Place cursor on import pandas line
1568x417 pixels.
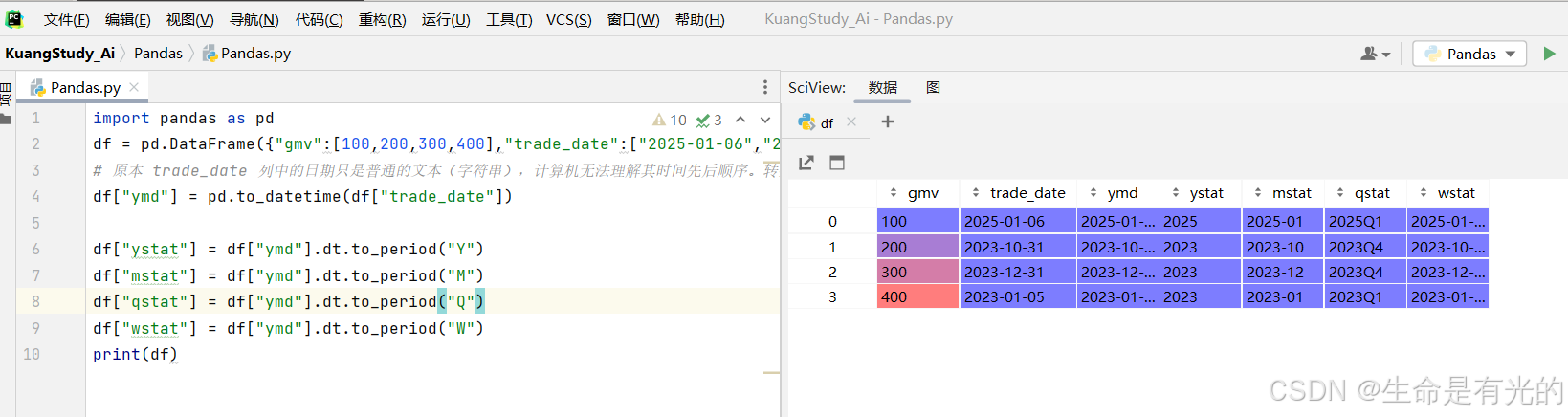(183, 119)
